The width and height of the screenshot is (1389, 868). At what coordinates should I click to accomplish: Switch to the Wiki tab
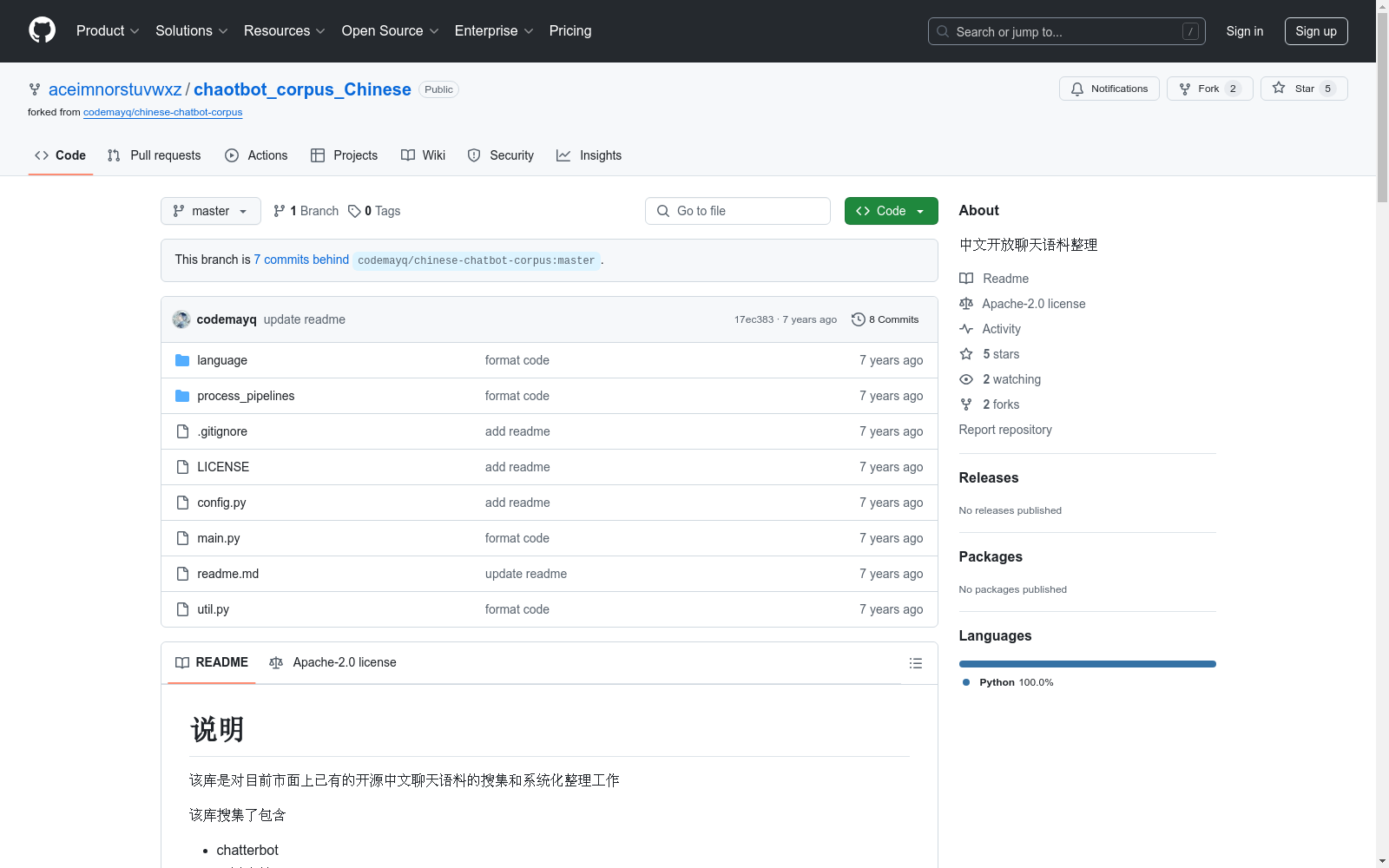423,155
